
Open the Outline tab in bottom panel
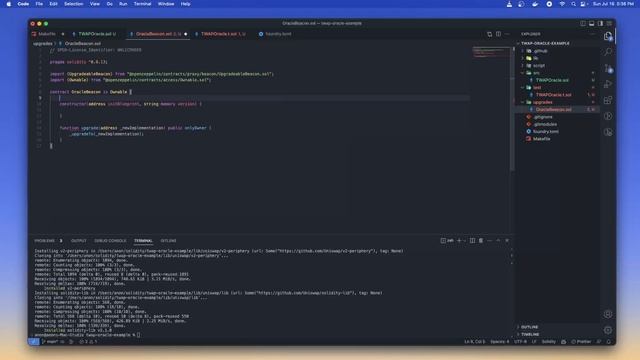point(168,241)
